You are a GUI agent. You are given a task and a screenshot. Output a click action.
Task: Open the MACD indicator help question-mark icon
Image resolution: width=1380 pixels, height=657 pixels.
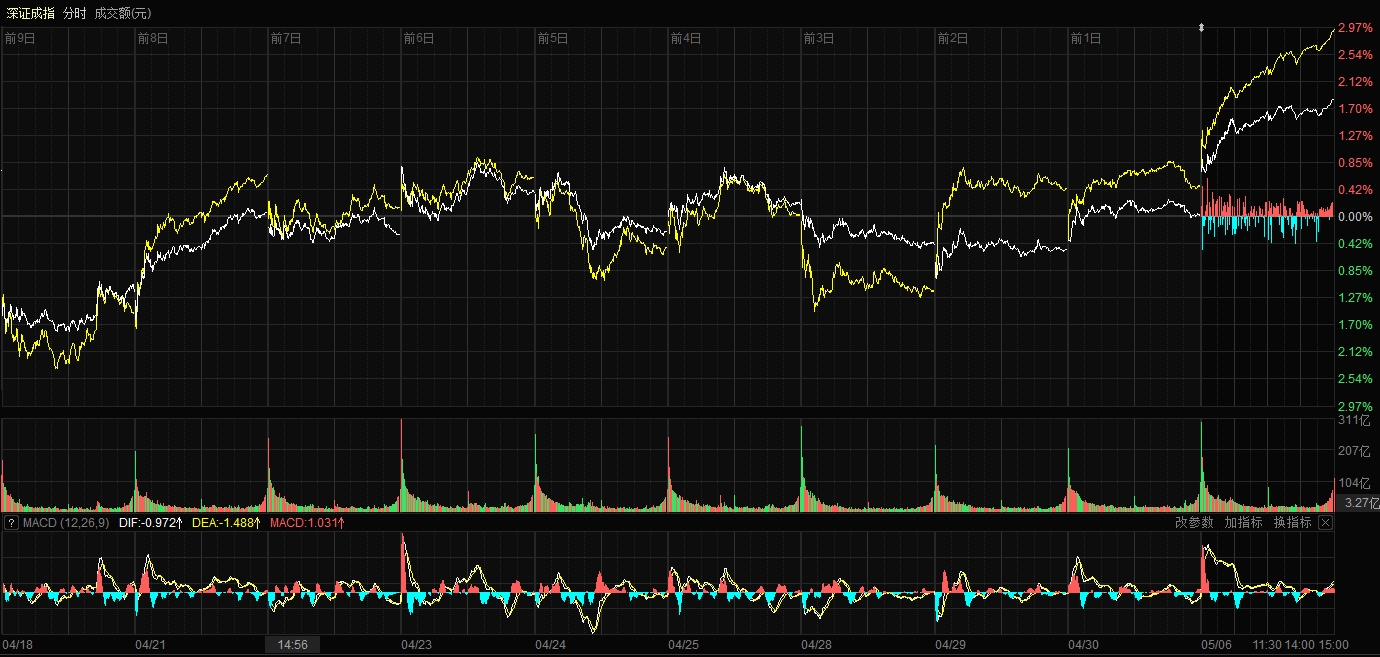pyautogui.click(x=11, y=523)
